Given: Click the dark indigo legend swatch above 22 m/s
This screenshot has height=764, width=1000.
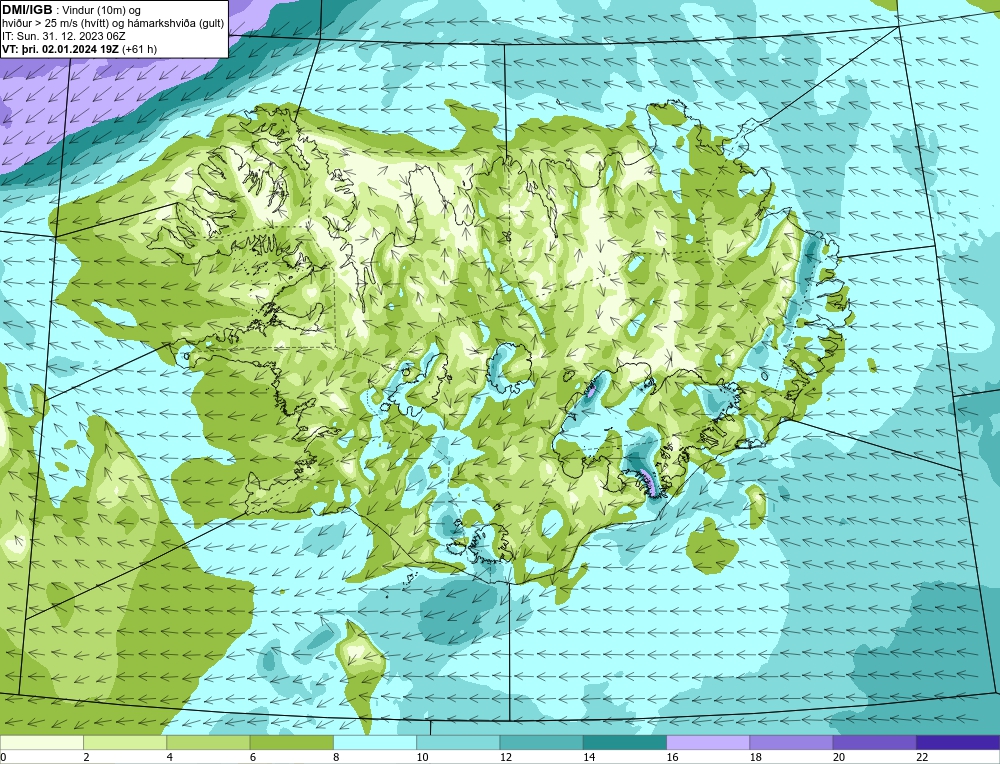Looking at the screenshot, I should [958, 742].
